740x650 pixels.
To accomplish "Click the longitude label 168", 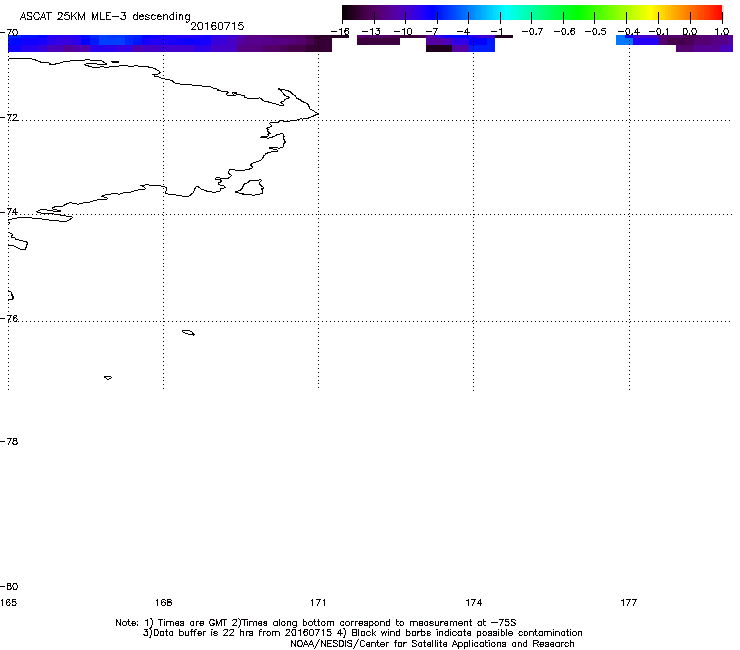I will point(163,602).
